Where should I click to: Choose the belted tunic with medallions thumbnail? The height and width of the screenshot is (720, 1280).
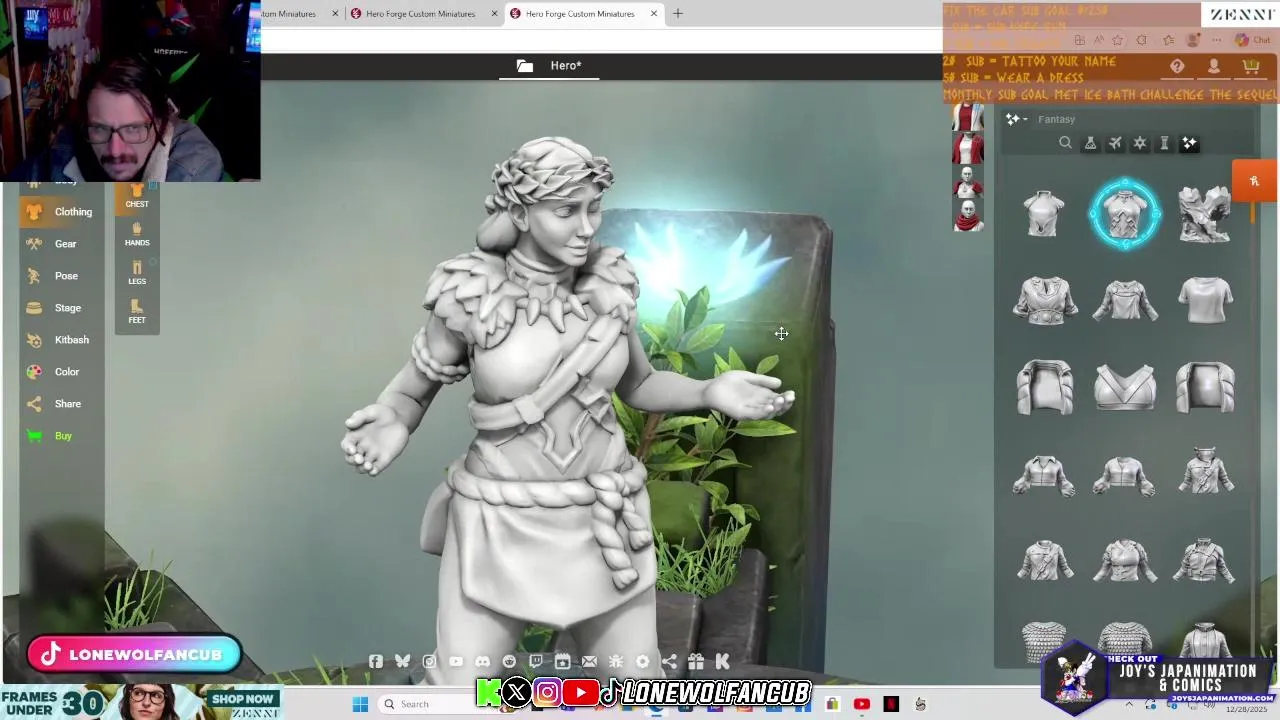(x=1044, y=300)
